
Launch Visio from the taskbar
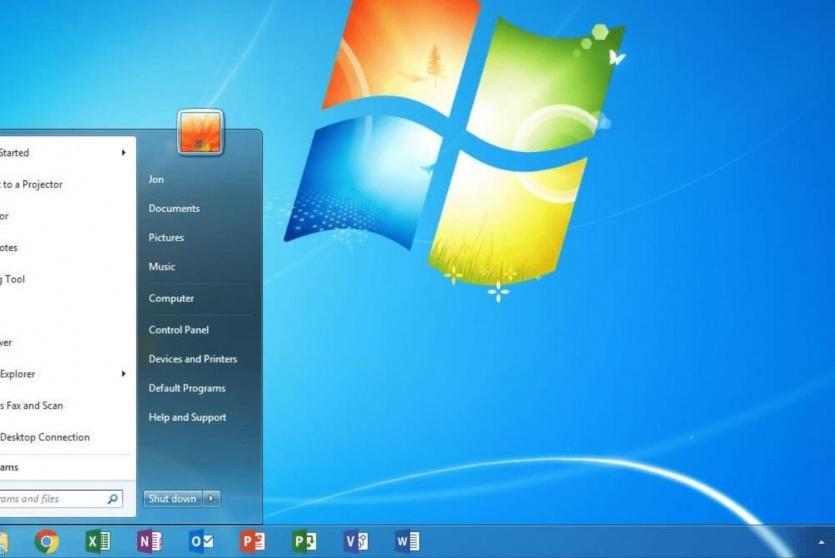(x=355, y=542)
